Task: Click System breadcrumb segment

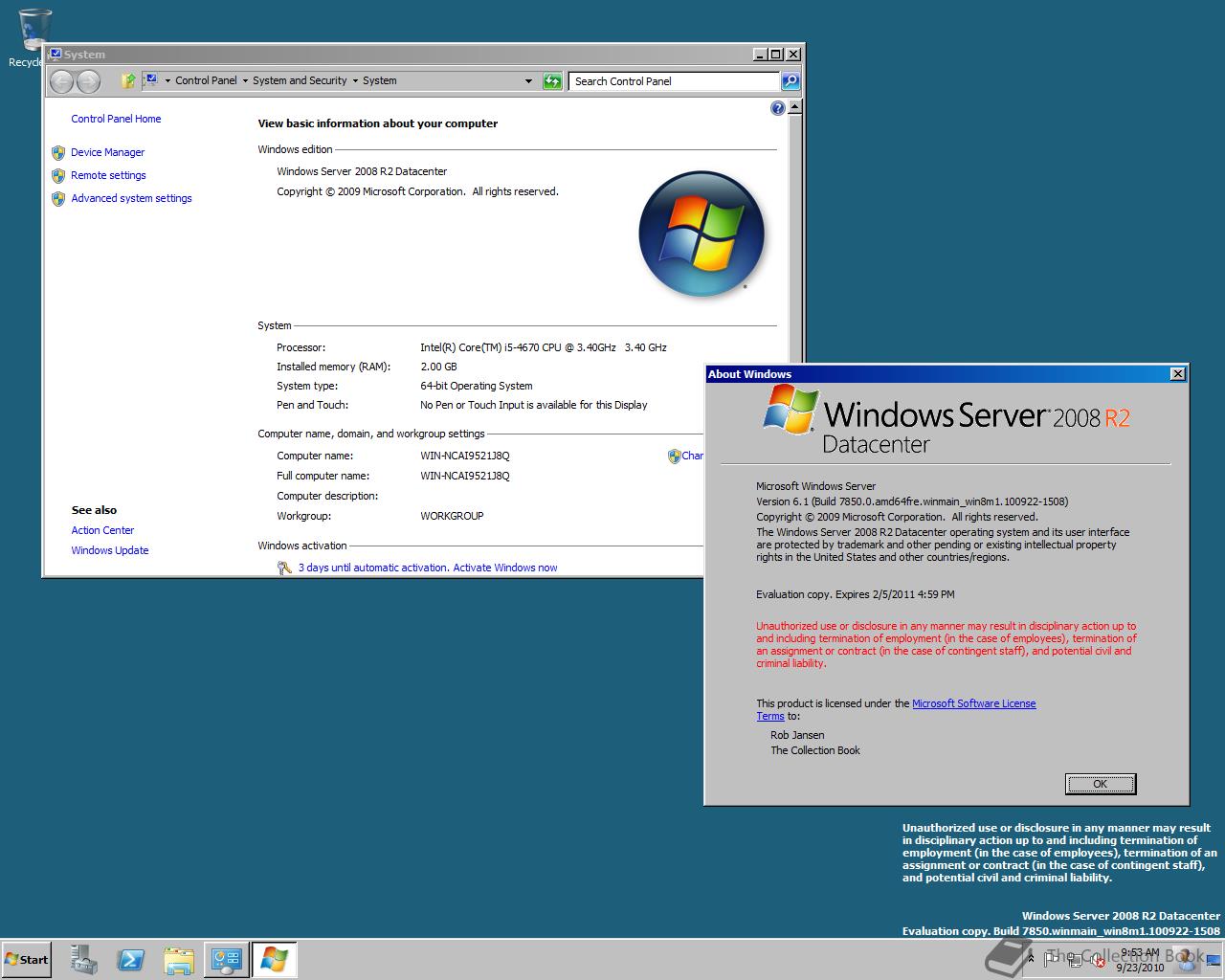Action: tap(380, 81)
